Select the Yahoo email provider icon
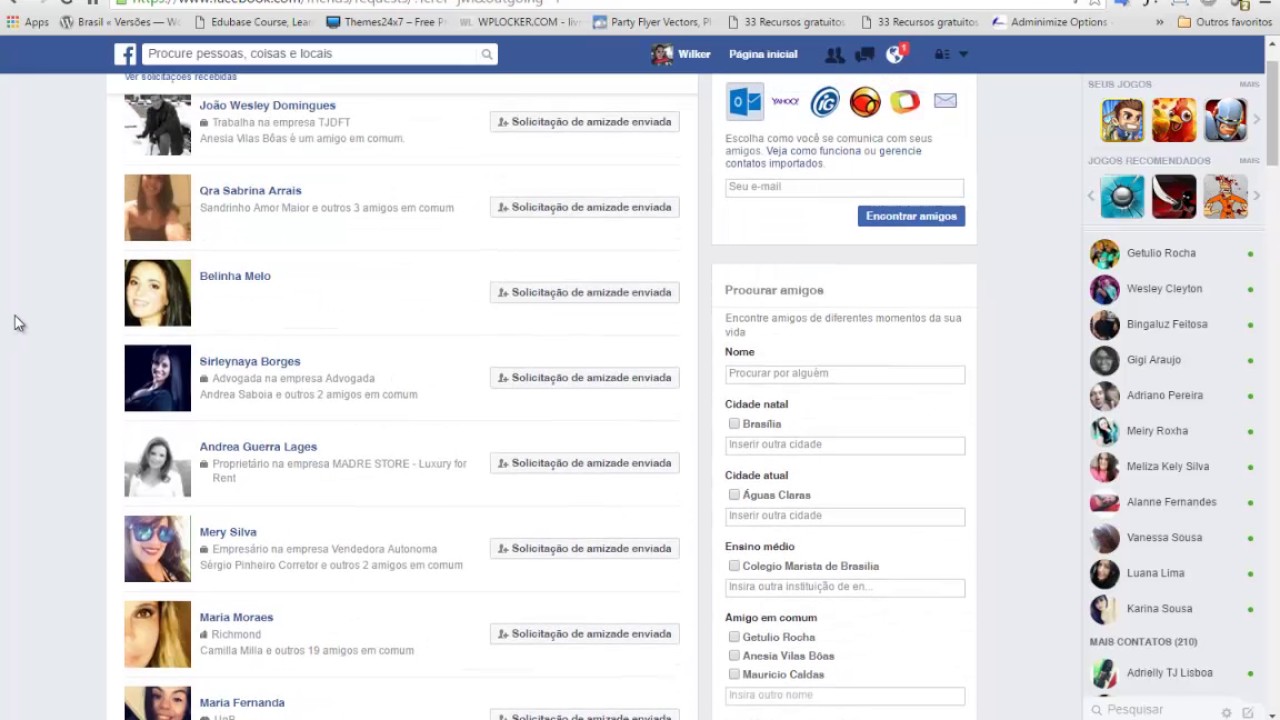Screen dimensions: 1280x720 click(x=785, y=101)
